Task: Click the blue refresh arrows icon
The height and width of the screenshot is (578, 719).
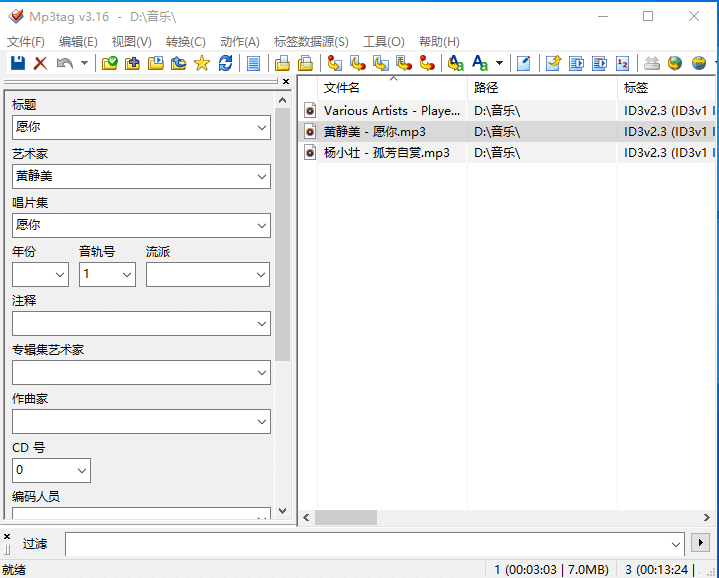Action: tap(225, 63)
